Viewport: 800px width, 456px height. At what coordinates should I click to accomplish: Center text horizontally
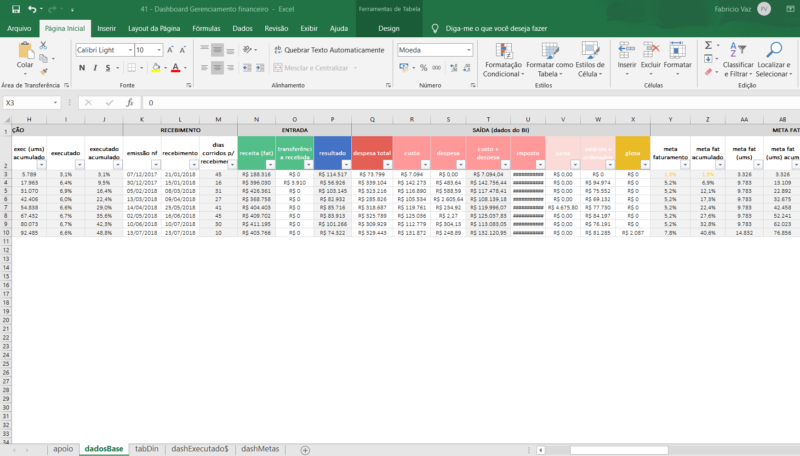(x=217, y=68)
